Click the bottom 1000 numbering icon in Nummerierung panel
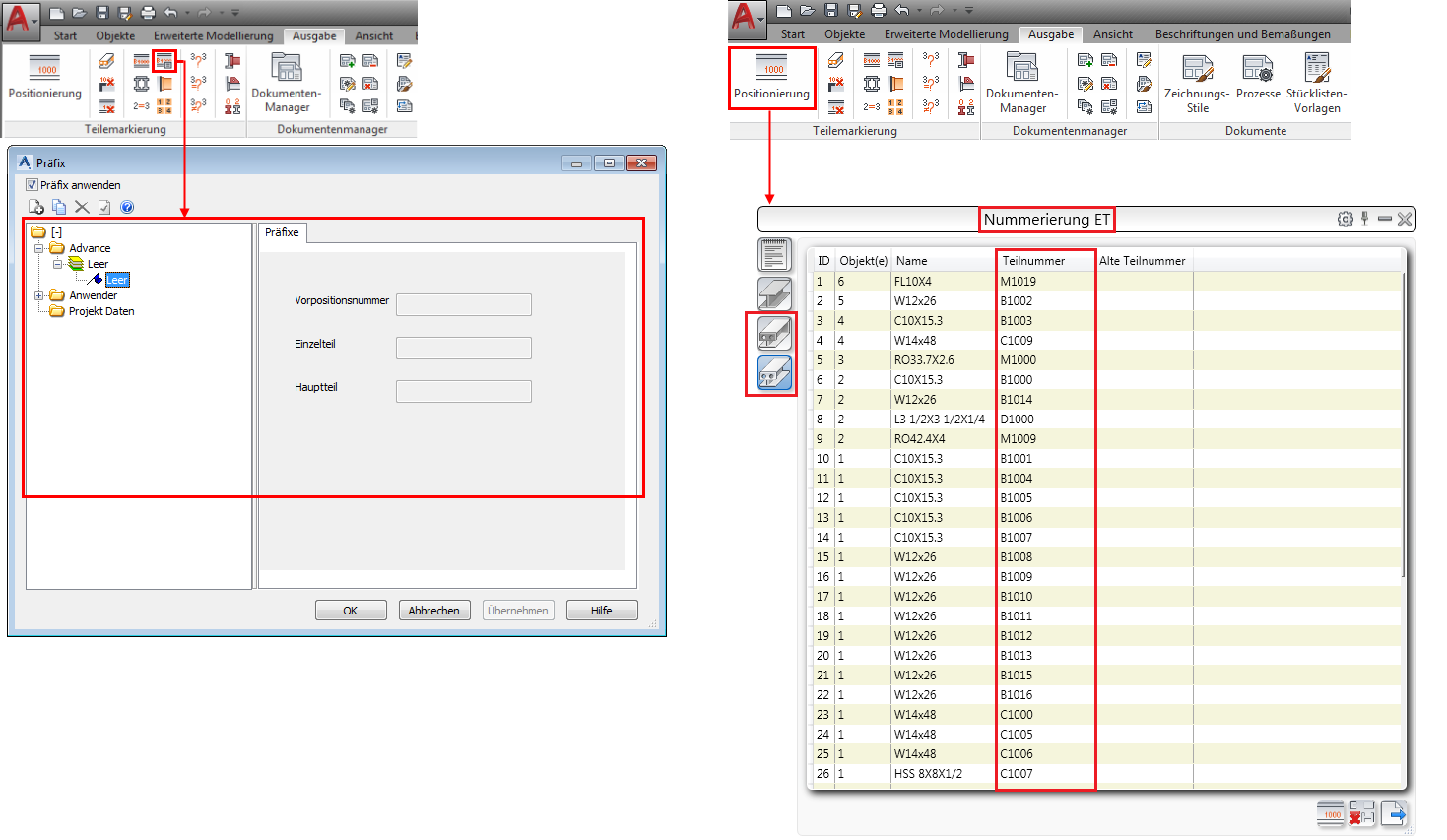 (1331, 813)
